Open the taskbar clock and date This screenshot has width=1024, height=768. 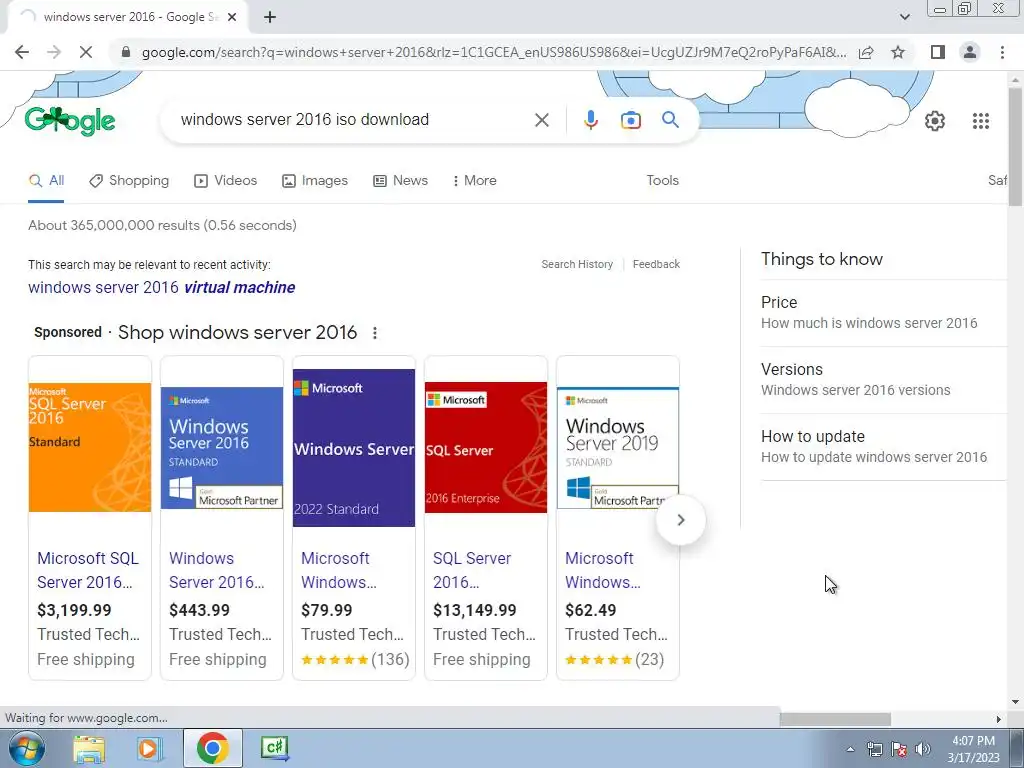[974, 749]
